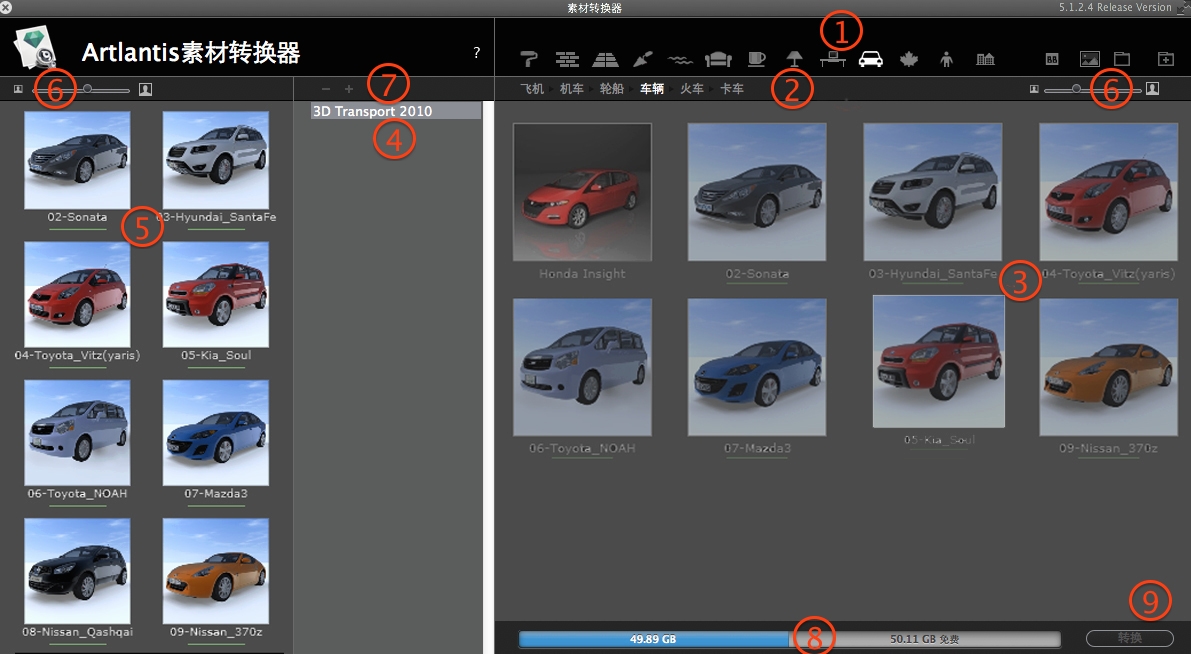
Task: Switch to the 轮船 subcategory tab
Action: [x=611, y=89]
